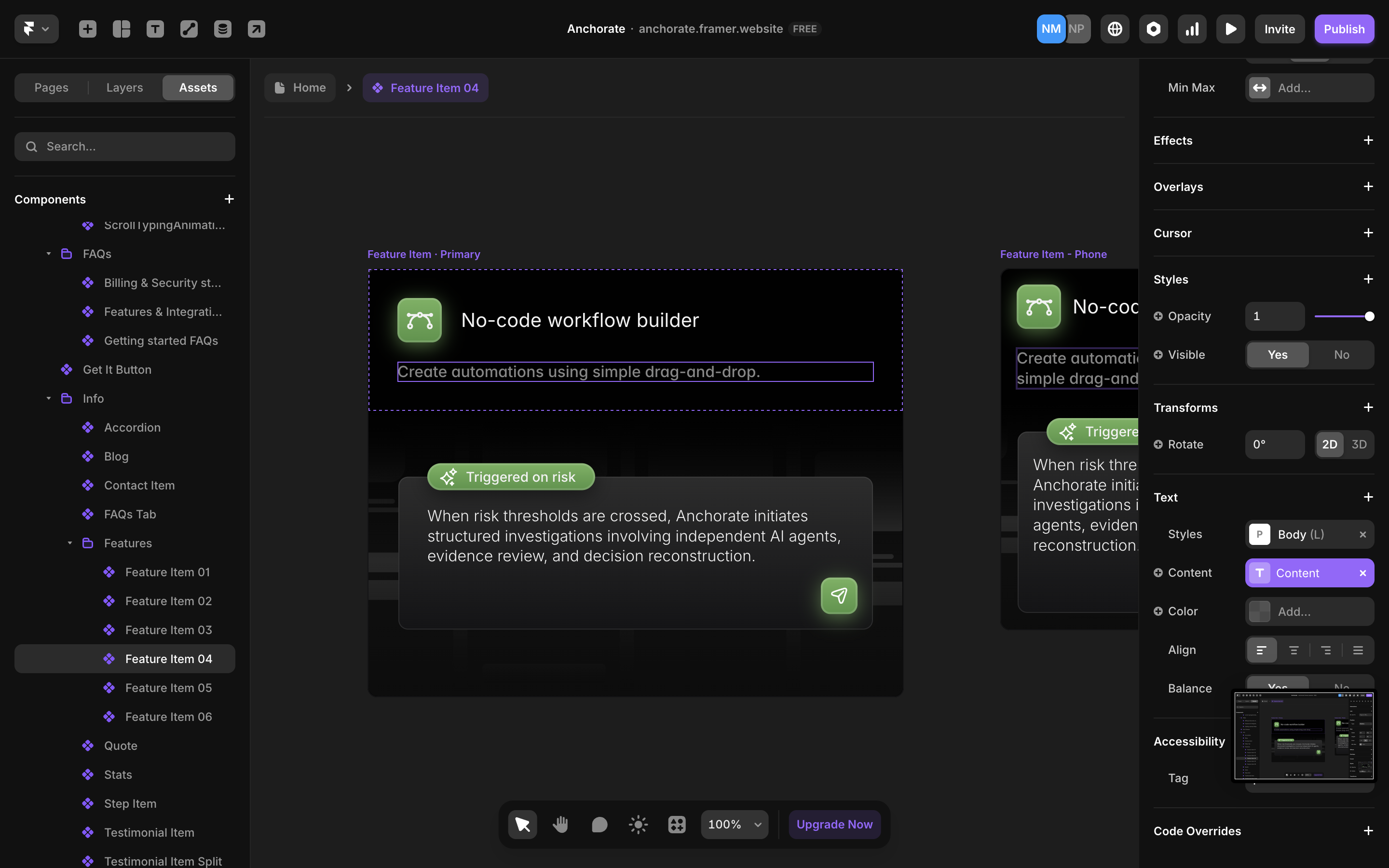Open the zoom level dropdown showing 100%
The width and height of the screenshot is (1389, 868).
coord(734,824)
